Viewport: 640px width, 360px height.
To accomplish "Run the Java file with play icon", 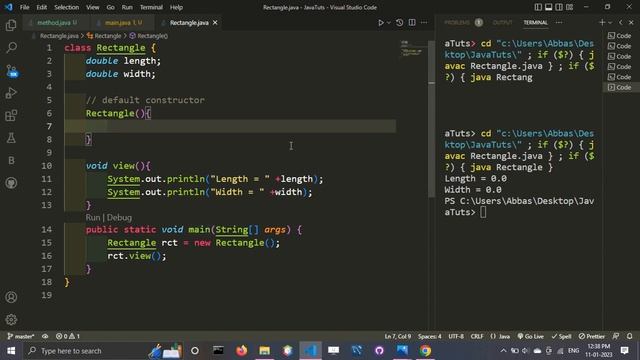I will pyautogui.click(x=380, y=23).
